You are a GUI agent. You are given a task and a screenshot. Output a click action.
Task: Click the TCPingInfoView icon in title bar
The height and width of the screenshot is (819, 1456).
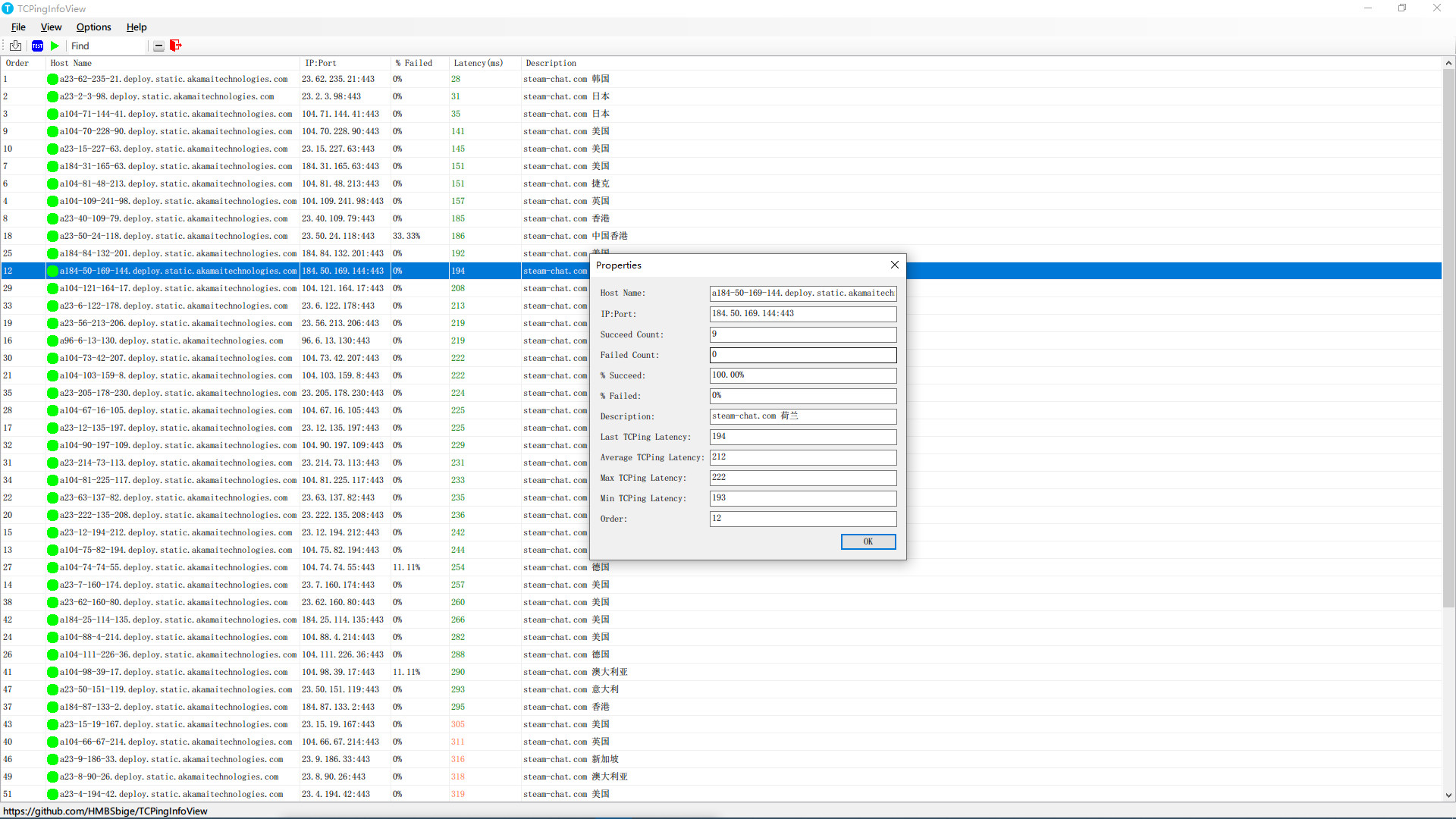tap(8, 8)
